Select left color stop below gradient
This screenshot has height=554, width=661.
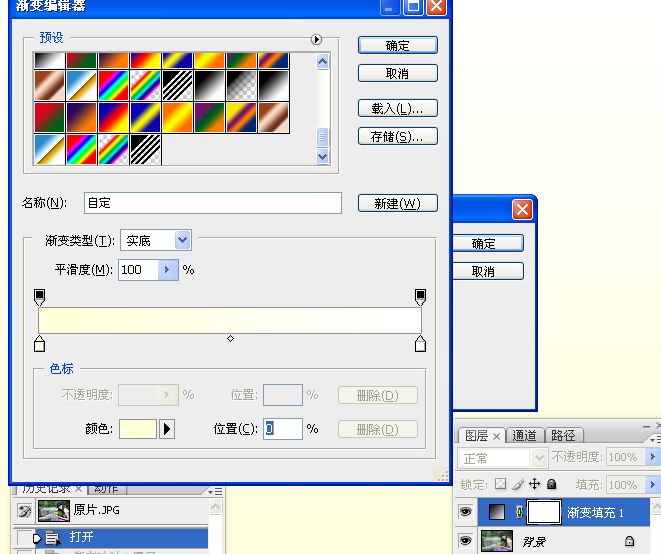39,344
